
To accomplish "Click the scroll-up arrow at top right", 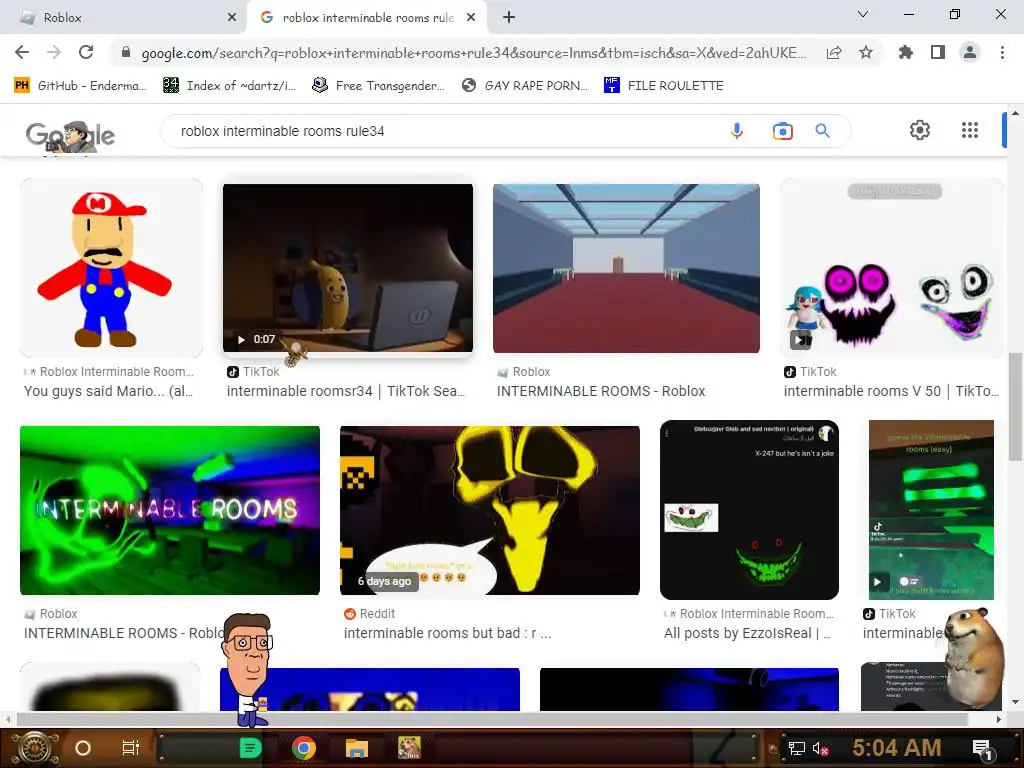I will pyautogui.click(x=1016, y=113).
